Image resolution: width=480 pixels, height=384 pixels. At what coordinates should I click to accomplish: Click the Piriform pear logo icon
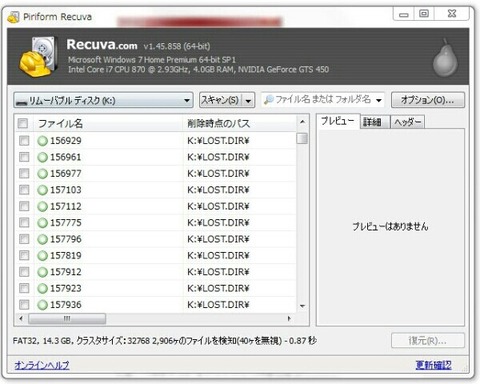click(445, 58)
